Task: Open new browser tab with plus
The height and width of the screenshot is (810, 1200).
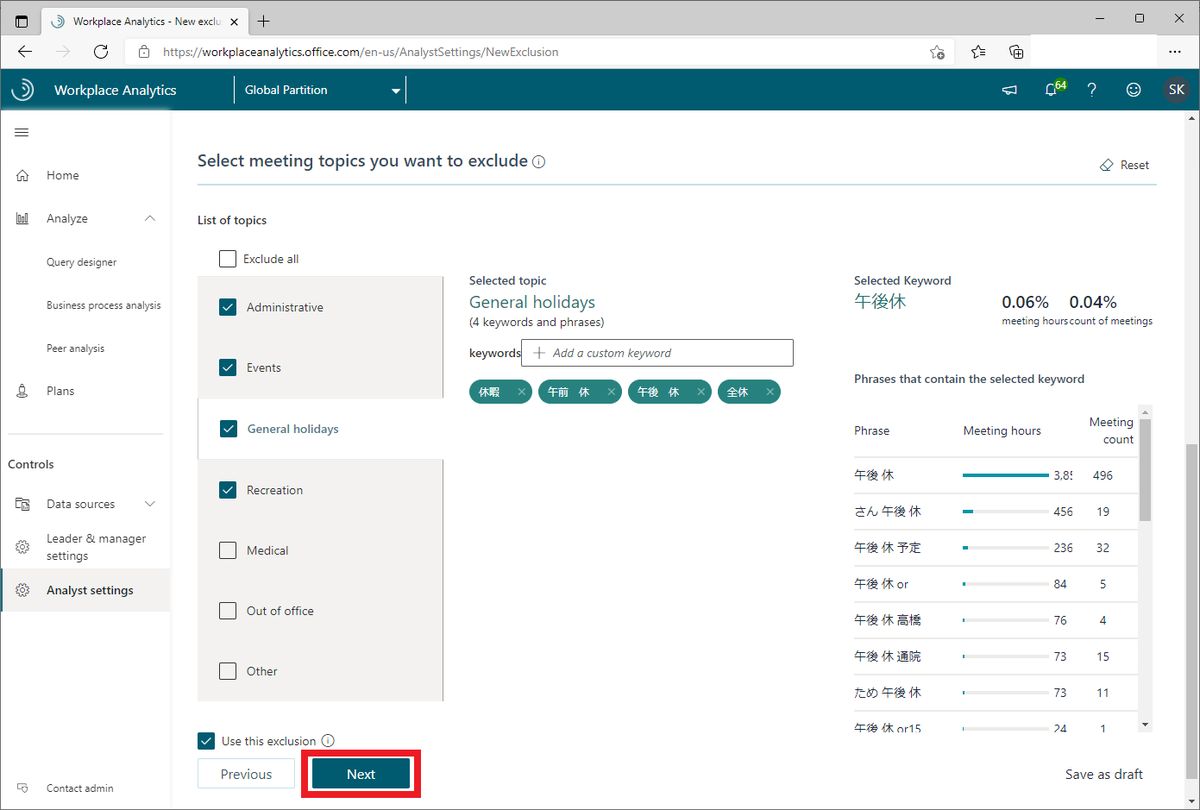Action: 263,20
